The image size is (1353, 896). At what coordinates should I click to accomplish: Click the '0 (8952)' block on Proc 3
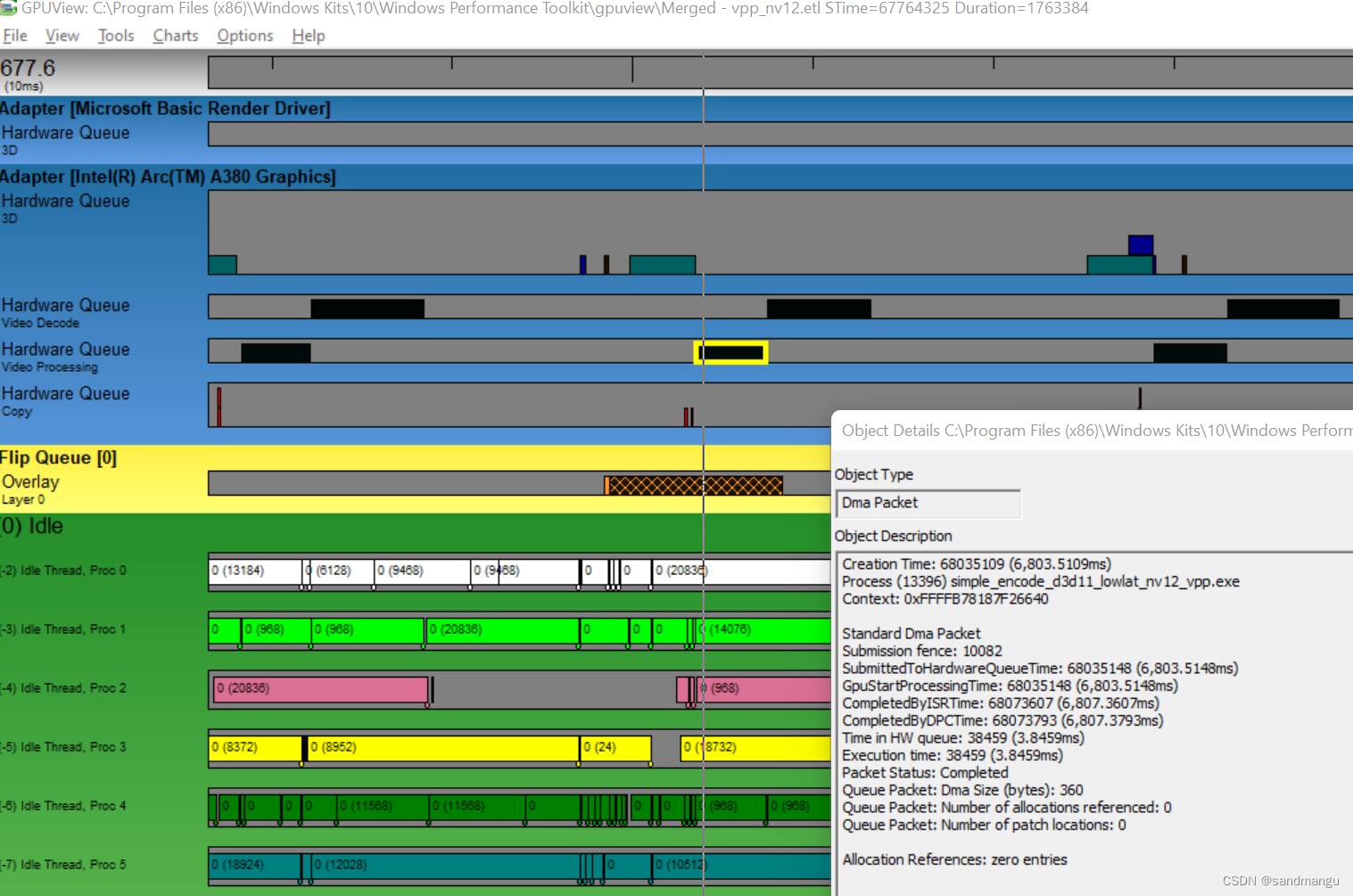point(442,747)
